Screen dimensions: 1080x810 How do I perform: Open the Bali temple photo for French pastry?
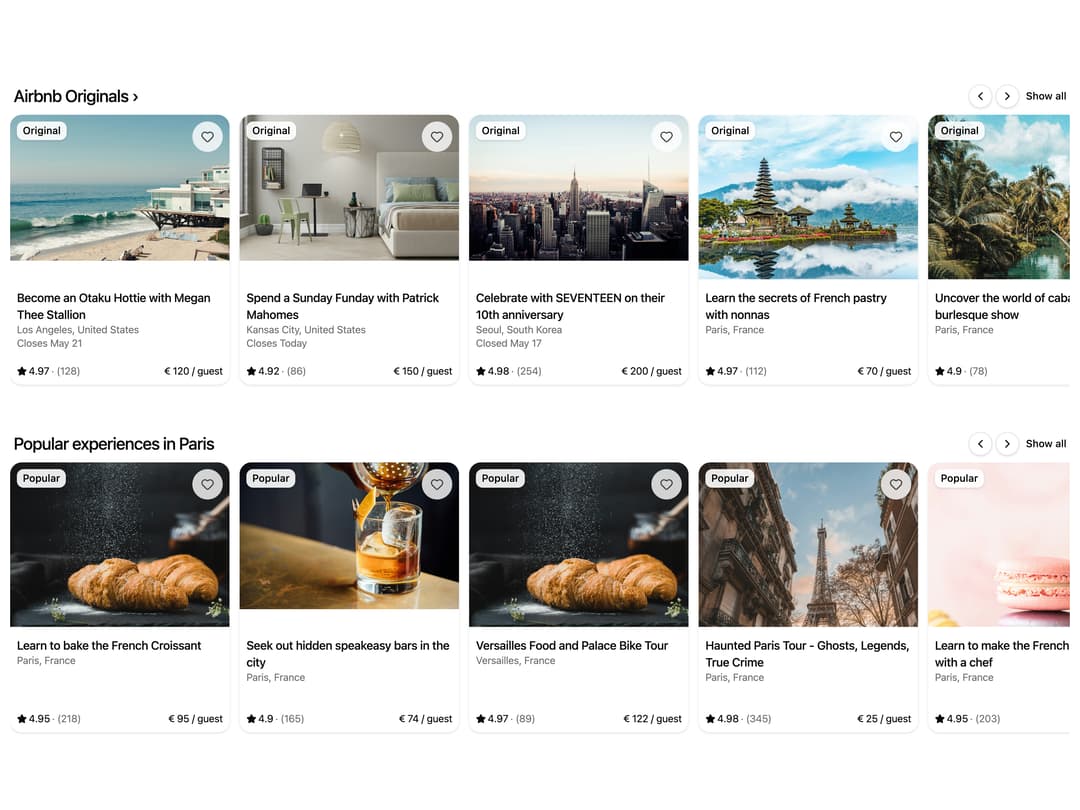click(x=808, y=197)
